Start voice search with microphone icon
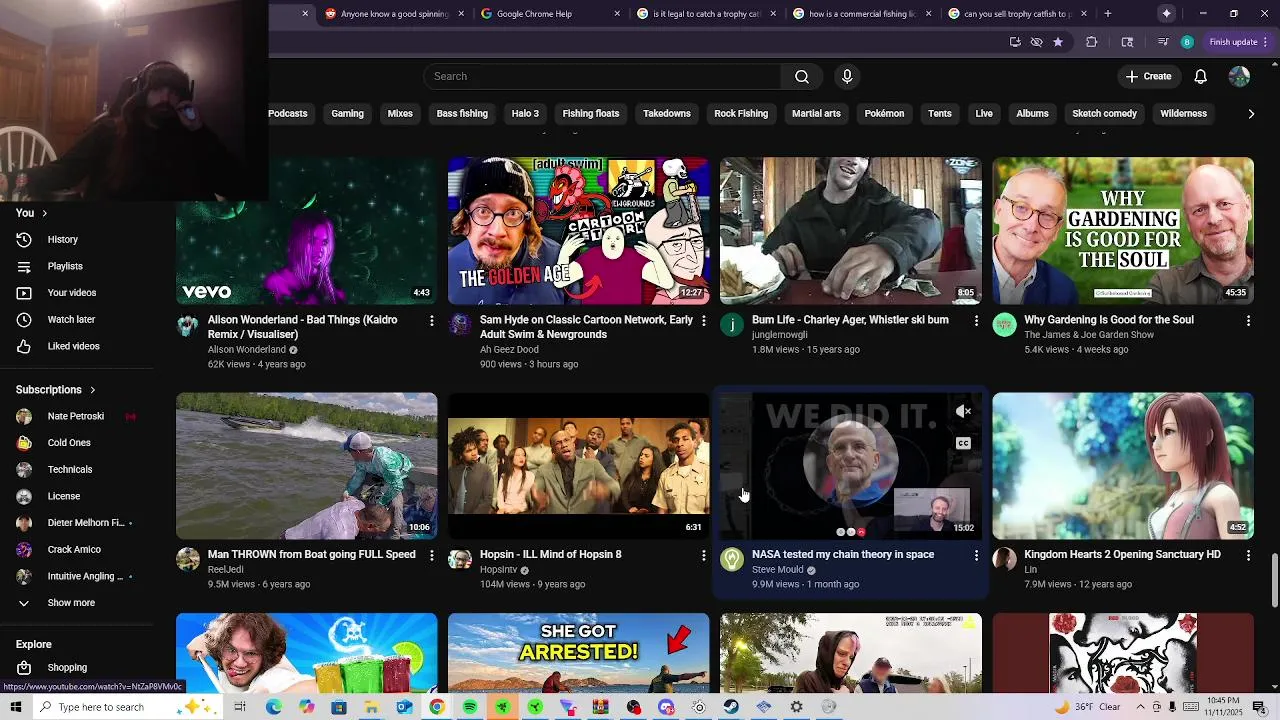 [847, 77]
